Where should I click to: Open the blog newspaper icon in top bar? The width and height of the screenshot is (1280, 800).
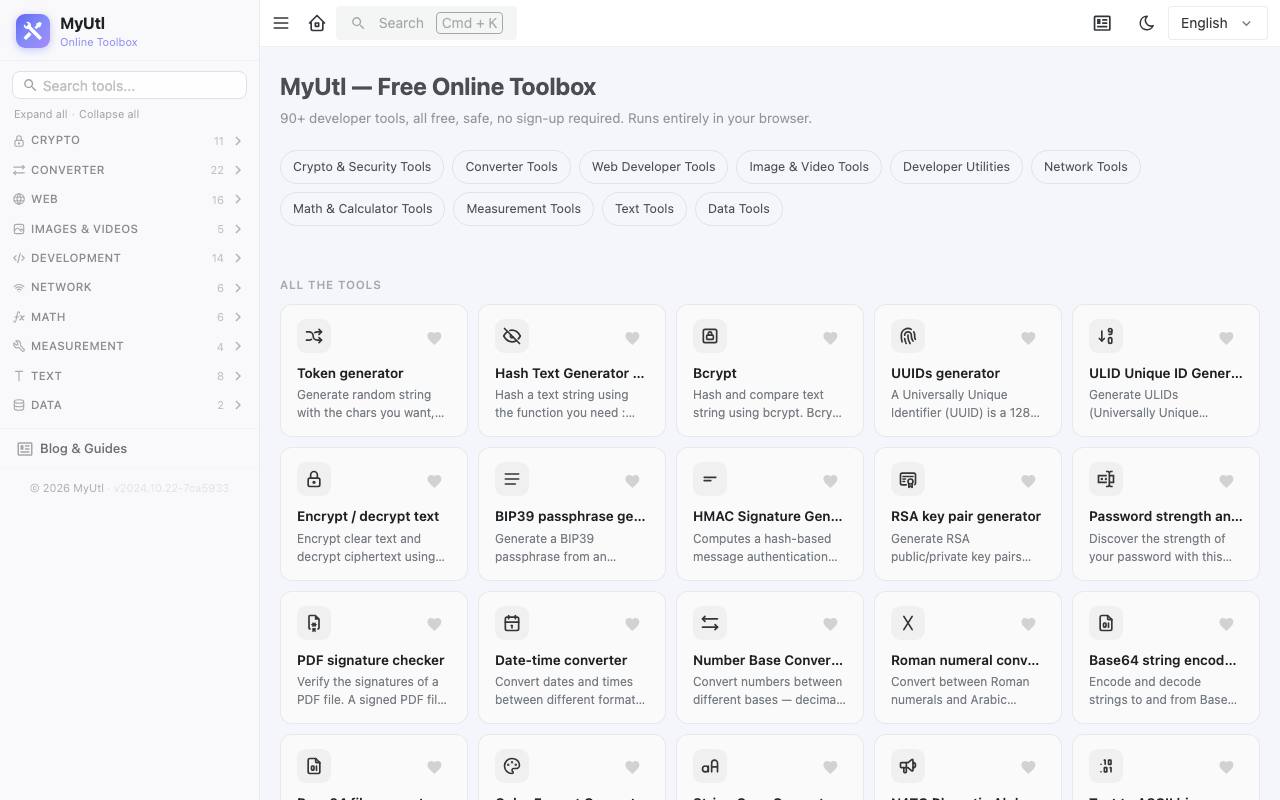1102,23
